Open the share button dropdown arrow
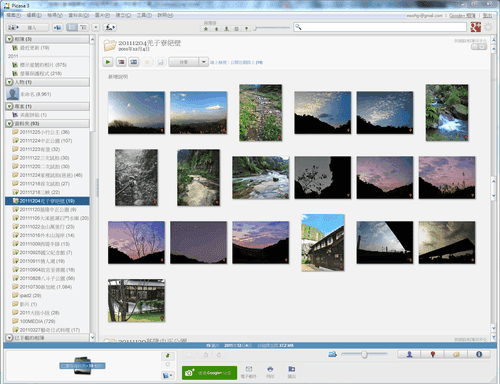This screenshot has height=384, width=500. tap(203, 62)
